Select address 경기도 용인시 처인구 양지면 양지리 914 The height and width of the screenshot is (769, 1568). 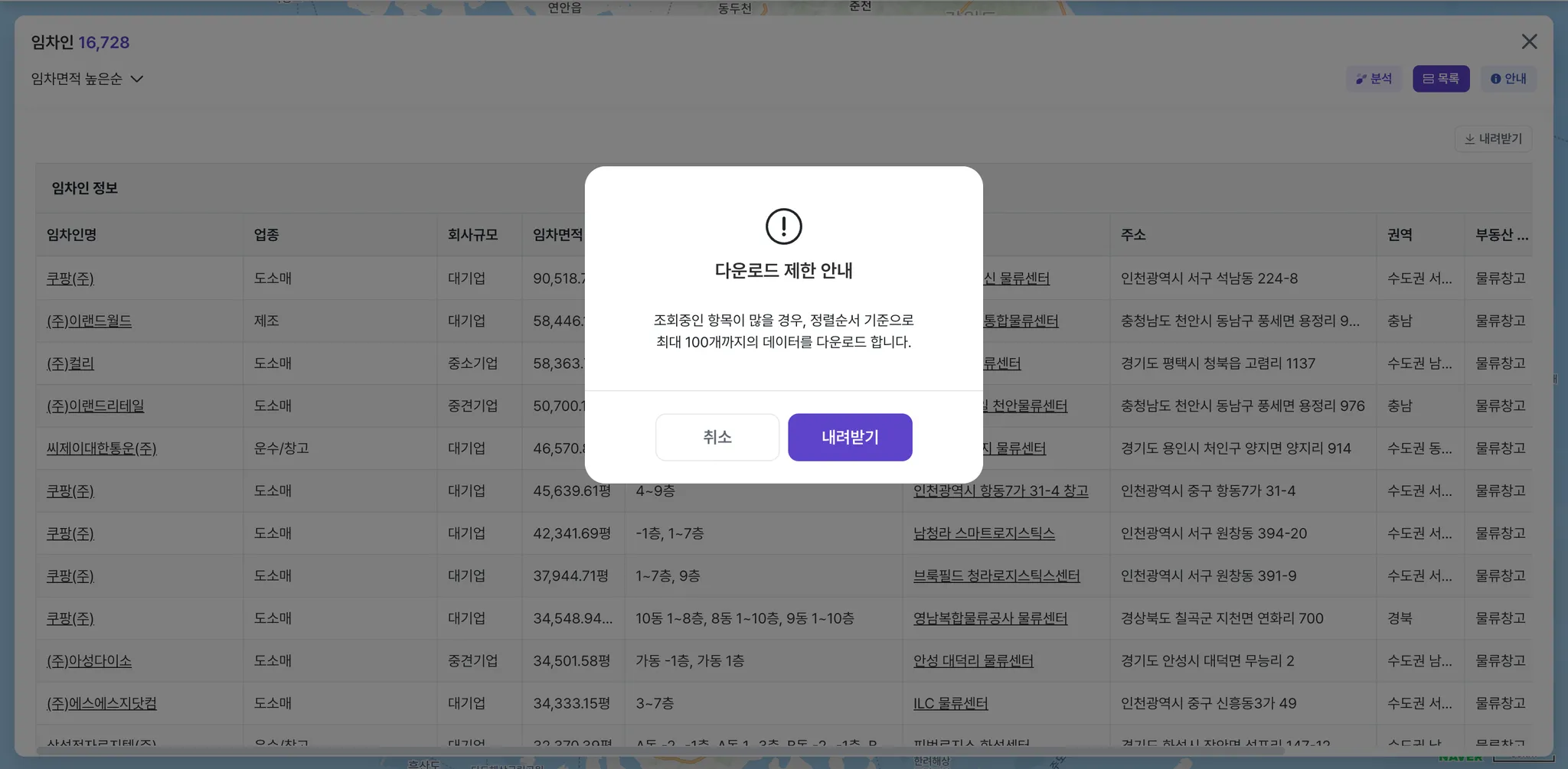tap(1236, 448)
